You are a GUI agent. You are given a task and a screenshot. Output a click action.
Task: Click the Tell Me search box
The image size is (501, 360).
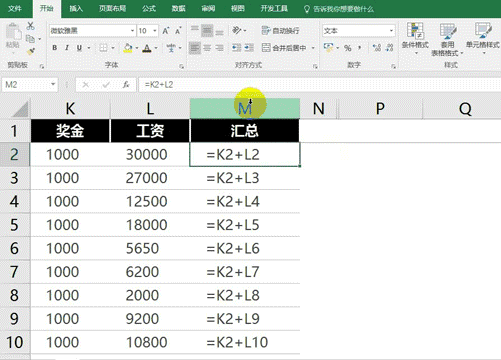[339, 9]
